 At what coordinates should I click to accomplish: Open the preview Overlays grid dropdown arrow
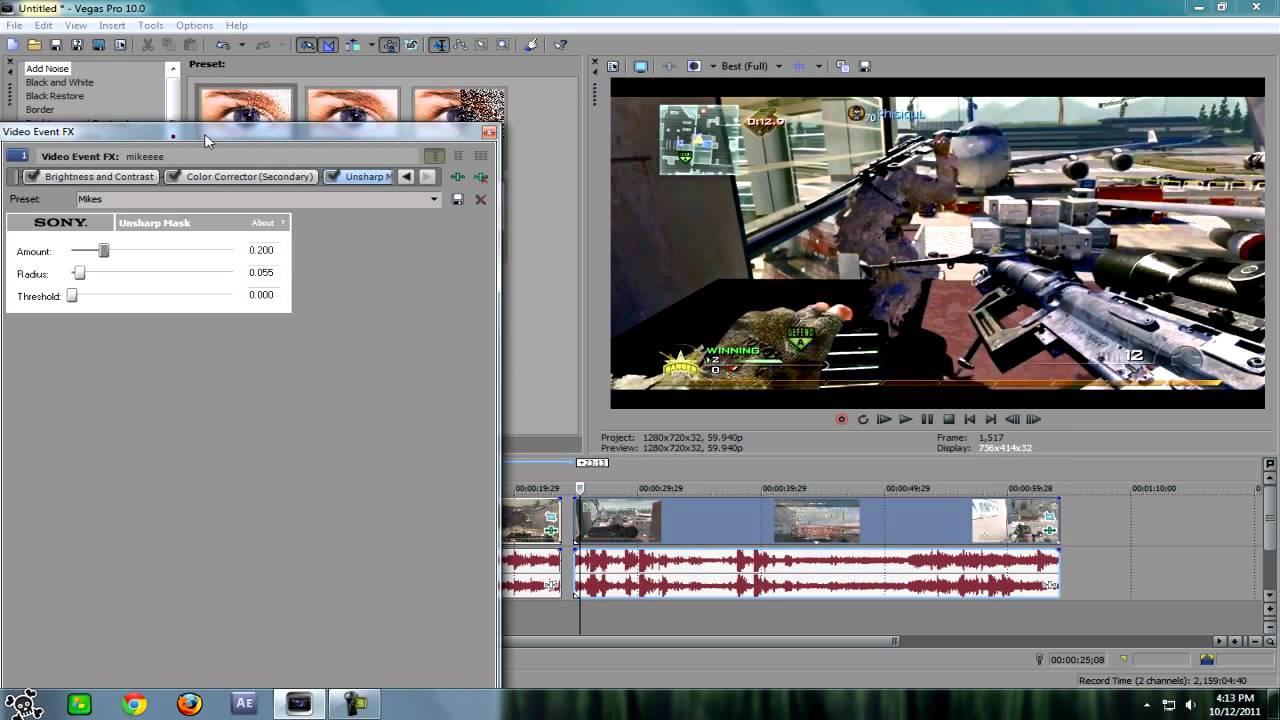(818, 66)
